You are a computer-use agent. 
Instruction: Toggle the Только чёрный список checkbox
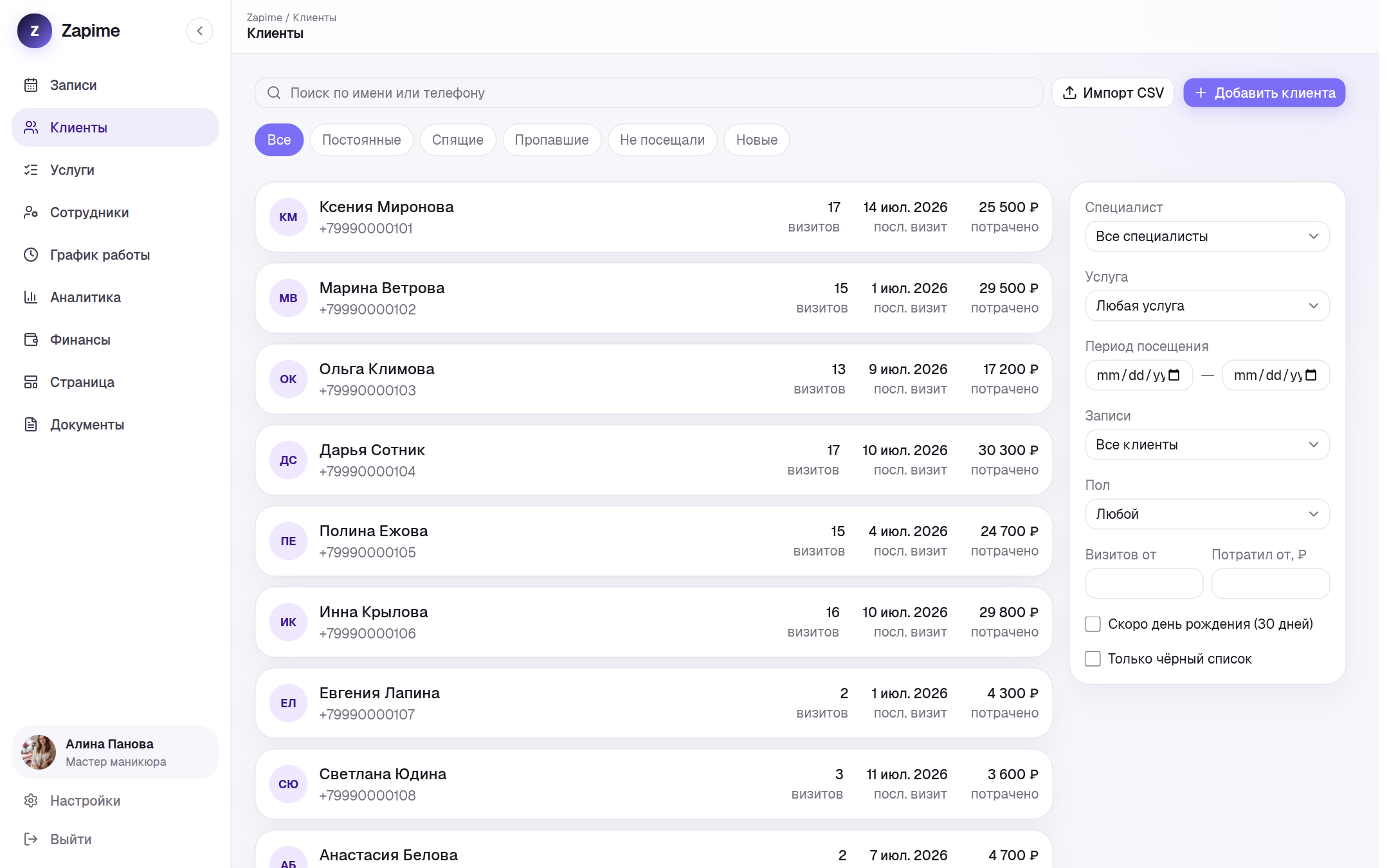point(1093,658)
